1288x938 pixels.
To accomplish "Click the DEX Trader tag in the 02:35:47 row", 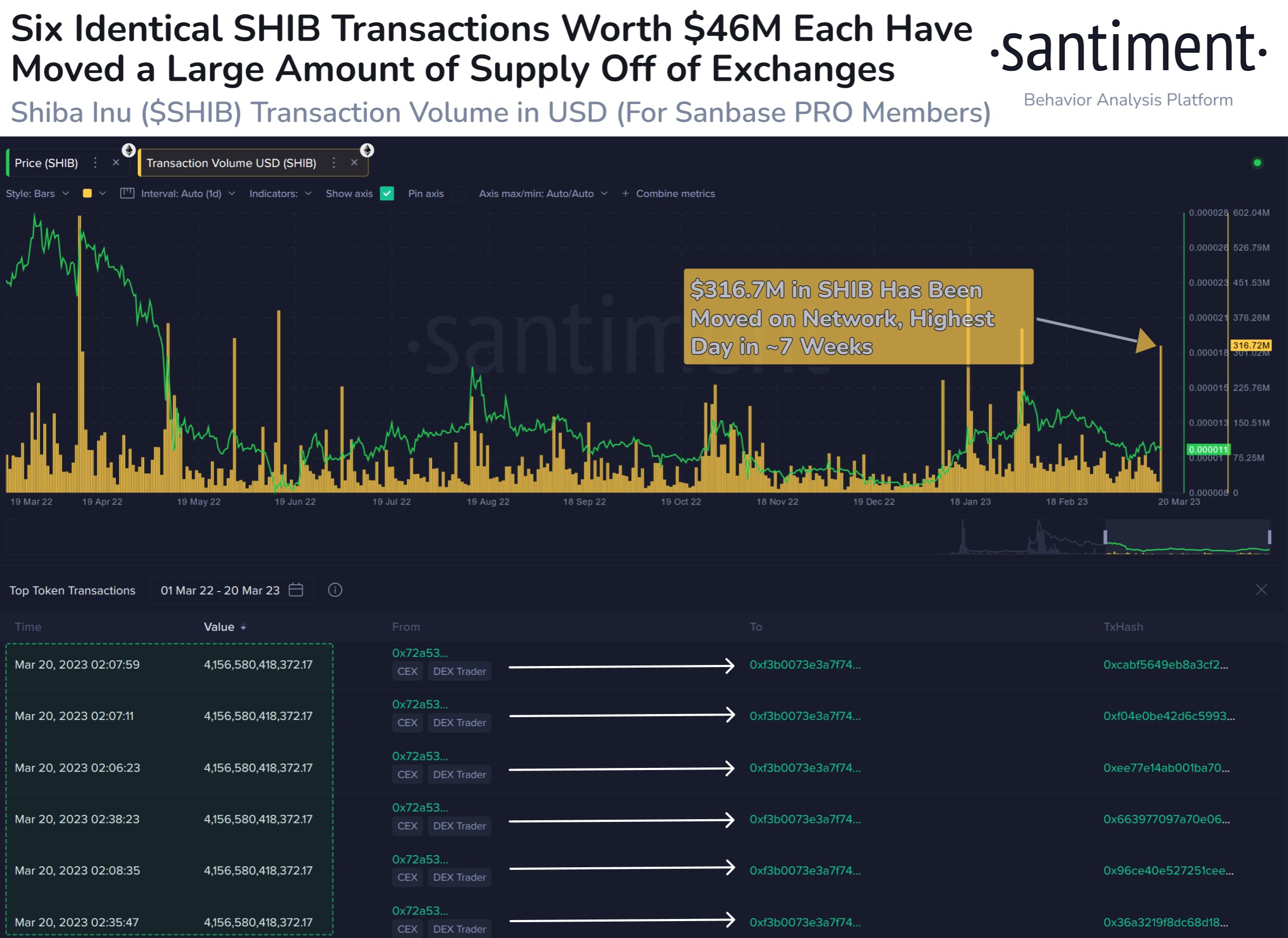I will click(x=459, y=929).
